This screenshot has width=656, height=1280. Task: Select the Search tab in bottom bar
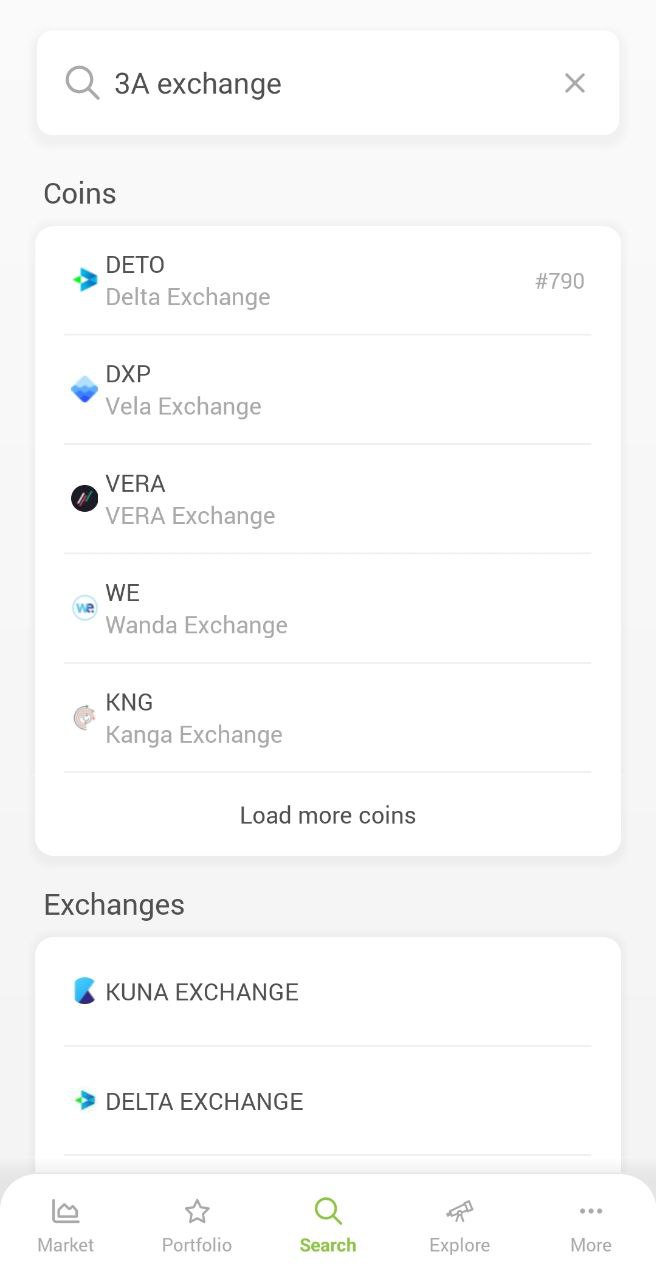tap(328, 1226)
